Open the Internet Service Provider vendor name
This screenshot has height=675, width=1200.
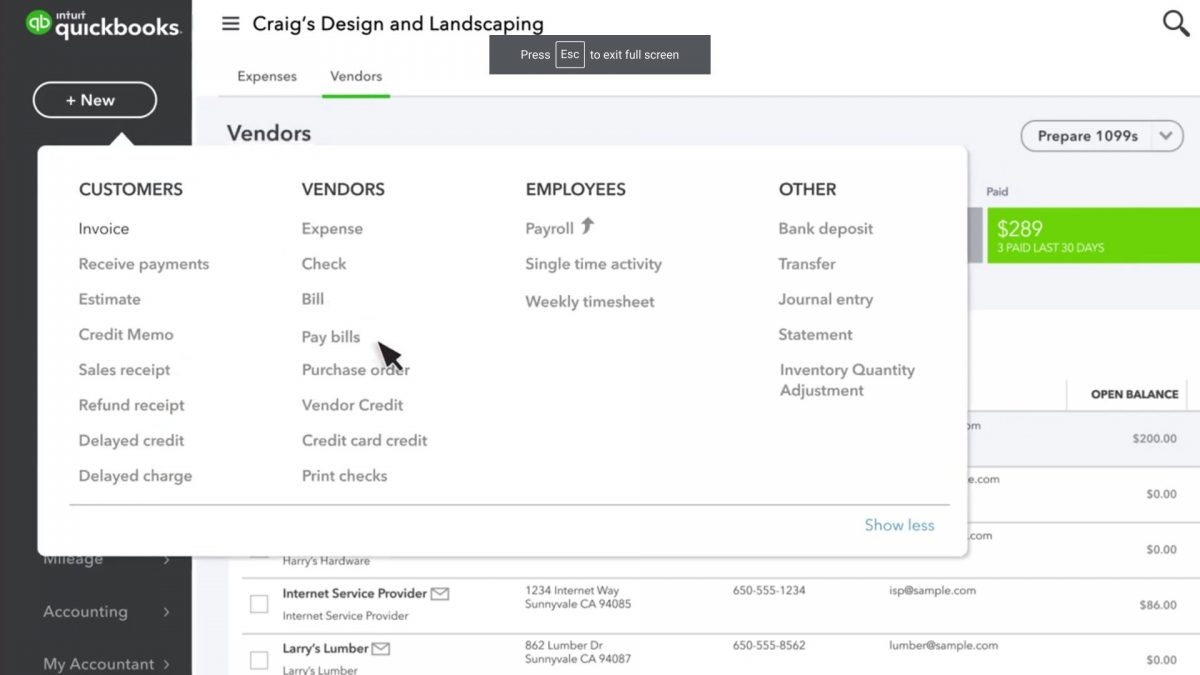(355, 593)
